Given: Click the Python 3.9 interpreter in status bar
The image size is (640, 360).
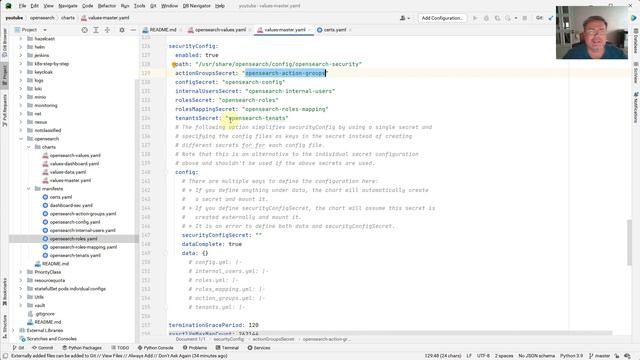Looking at the screenshot, I should point(571,356).
